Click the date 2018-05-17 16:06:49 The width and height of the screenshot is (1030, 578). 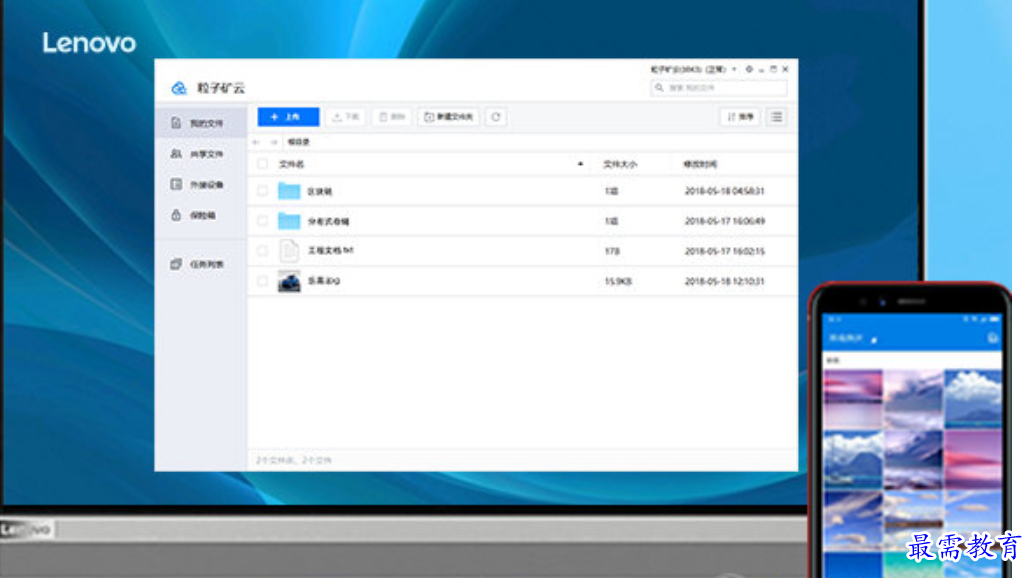725,221
